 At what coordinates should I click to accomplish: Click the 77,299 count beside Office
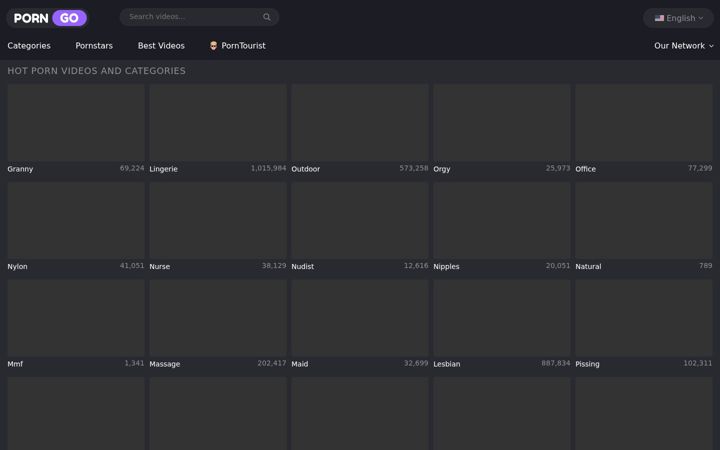tap(700, 168)
